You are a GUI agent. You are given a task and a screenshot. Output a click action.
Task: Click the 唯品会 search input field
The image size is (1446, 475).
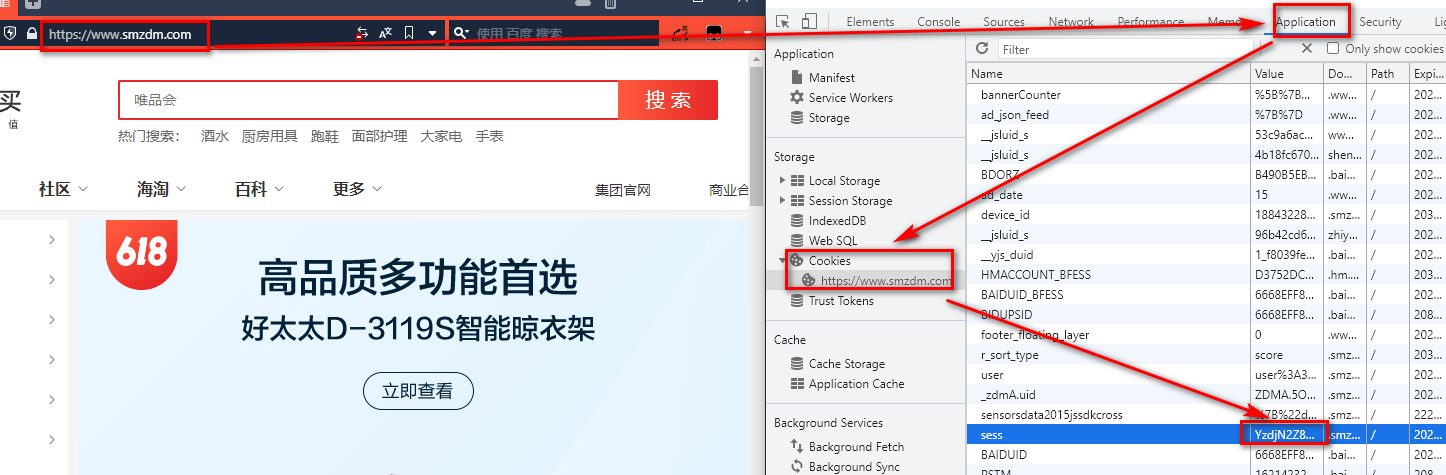coord(368,100)
